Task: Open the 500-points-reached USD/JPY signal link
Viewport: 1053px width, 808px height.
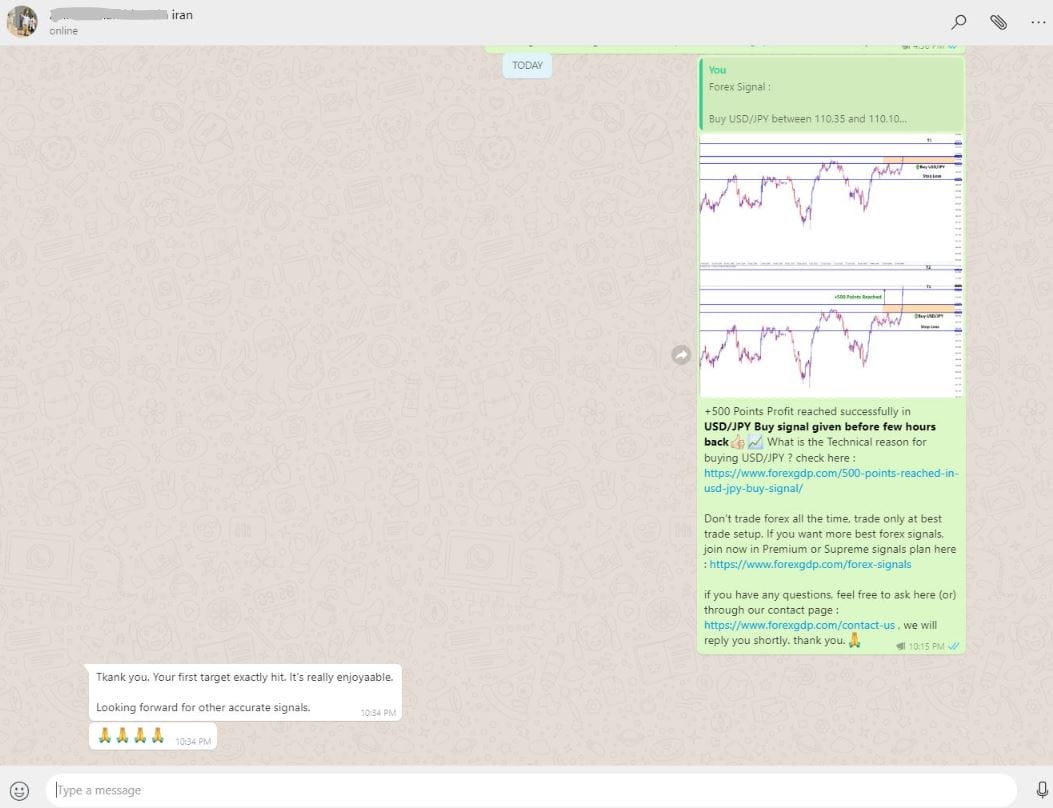Action: (x=831, y=481)
